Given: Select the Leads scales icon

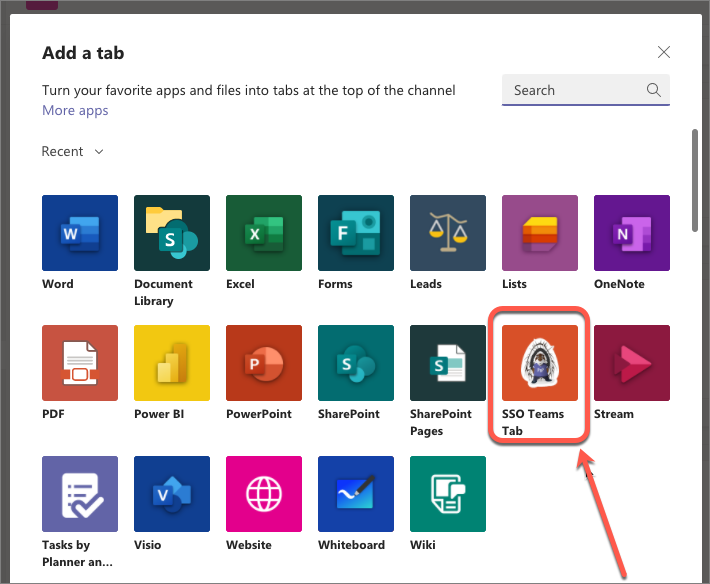Looking at the screenshot, I should click(448, 233).
